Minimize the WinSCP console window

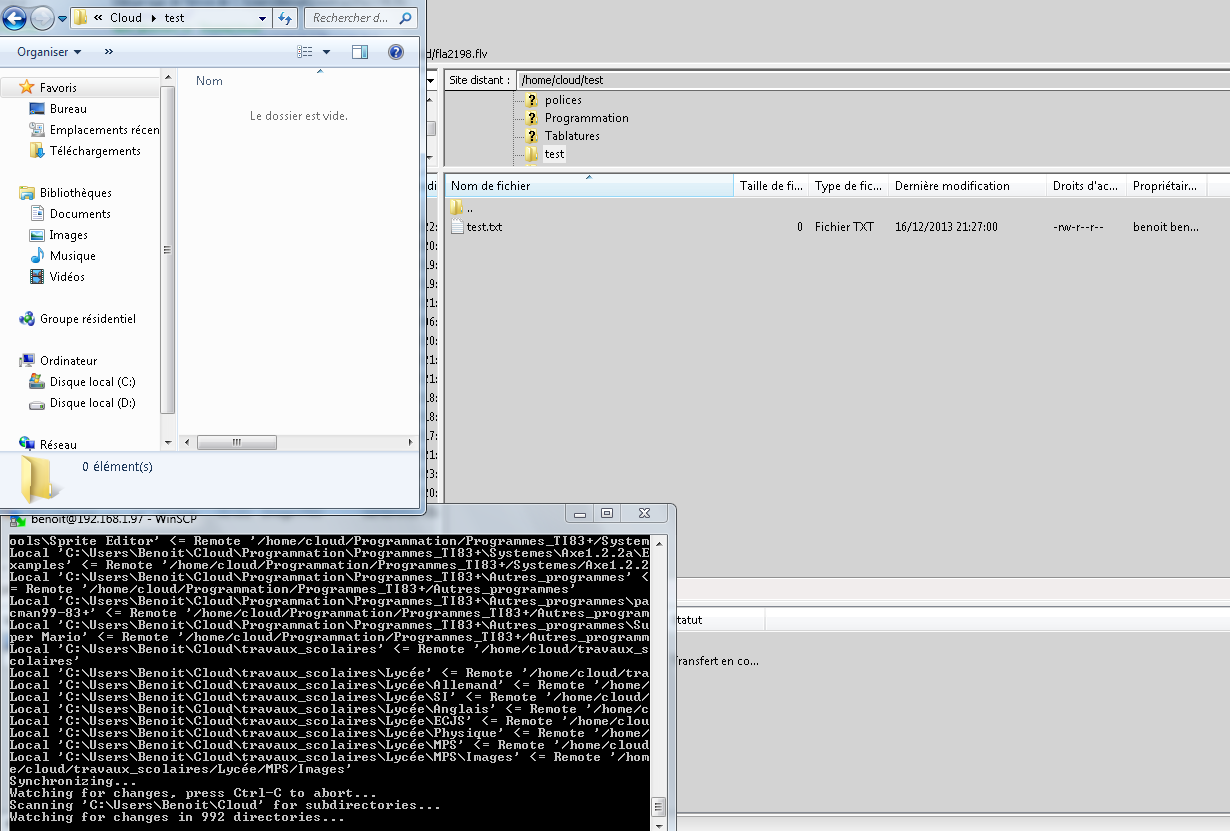click(581, 513)
